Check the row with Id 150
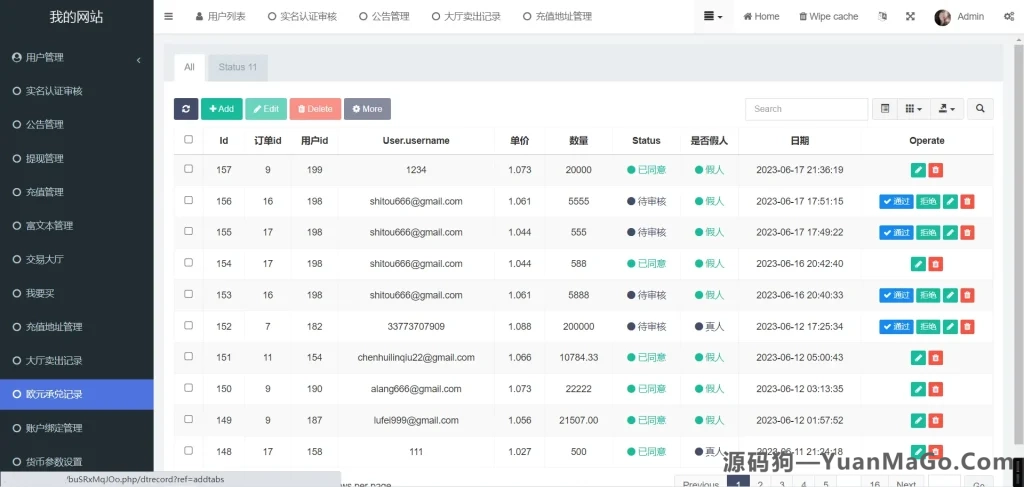 tap(189, 388)
